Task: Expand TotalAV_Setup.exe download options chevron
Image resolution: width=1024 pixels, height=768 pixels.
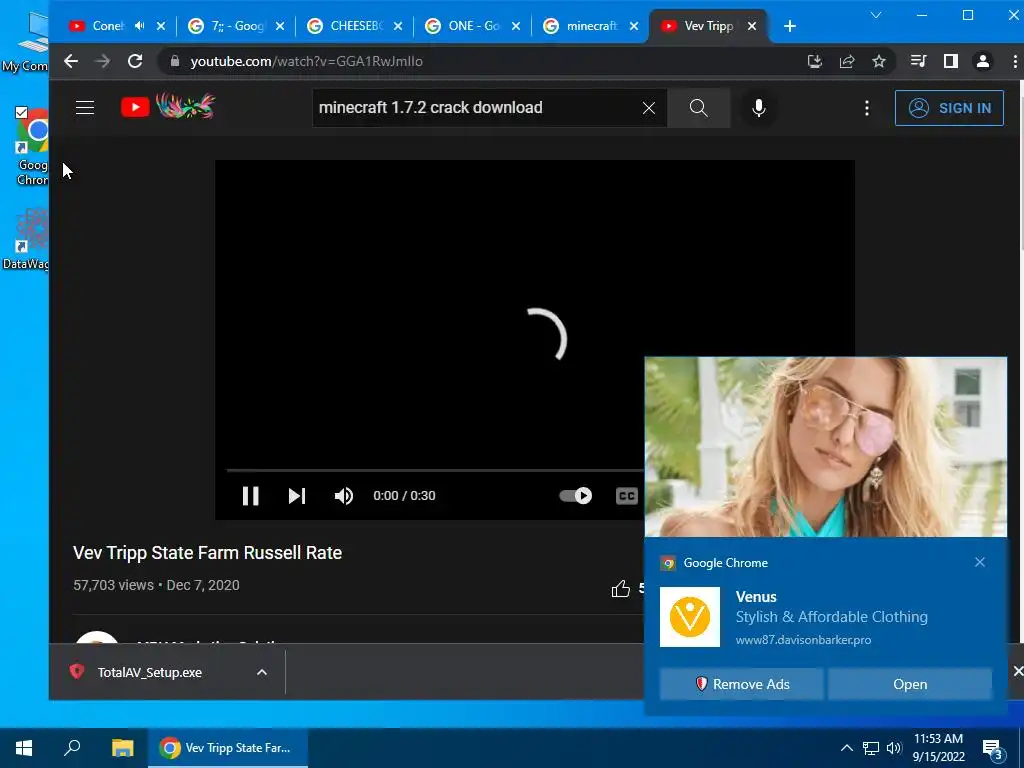Action: (262, 673)
